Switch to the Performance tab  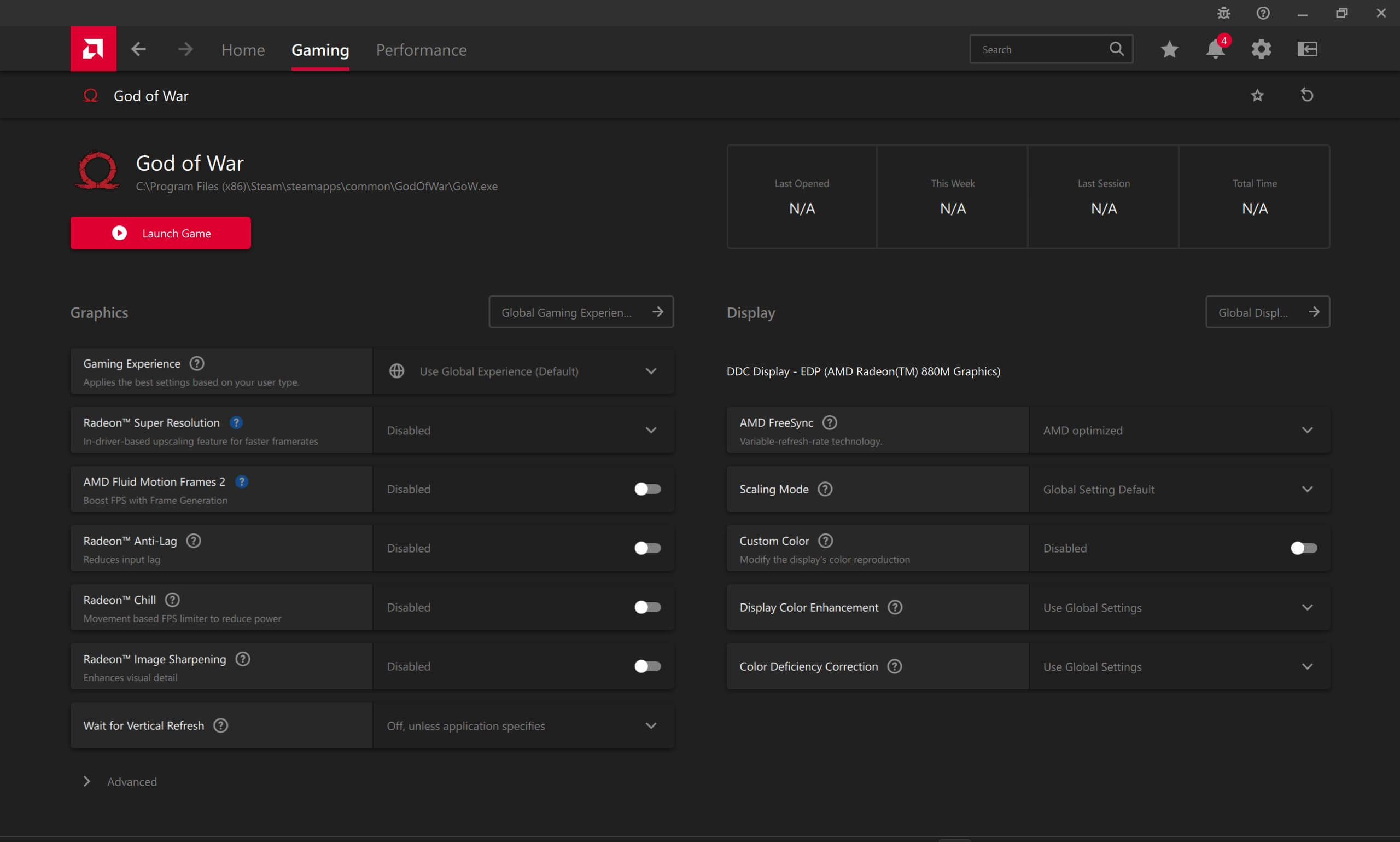click(x=421, y=50)
